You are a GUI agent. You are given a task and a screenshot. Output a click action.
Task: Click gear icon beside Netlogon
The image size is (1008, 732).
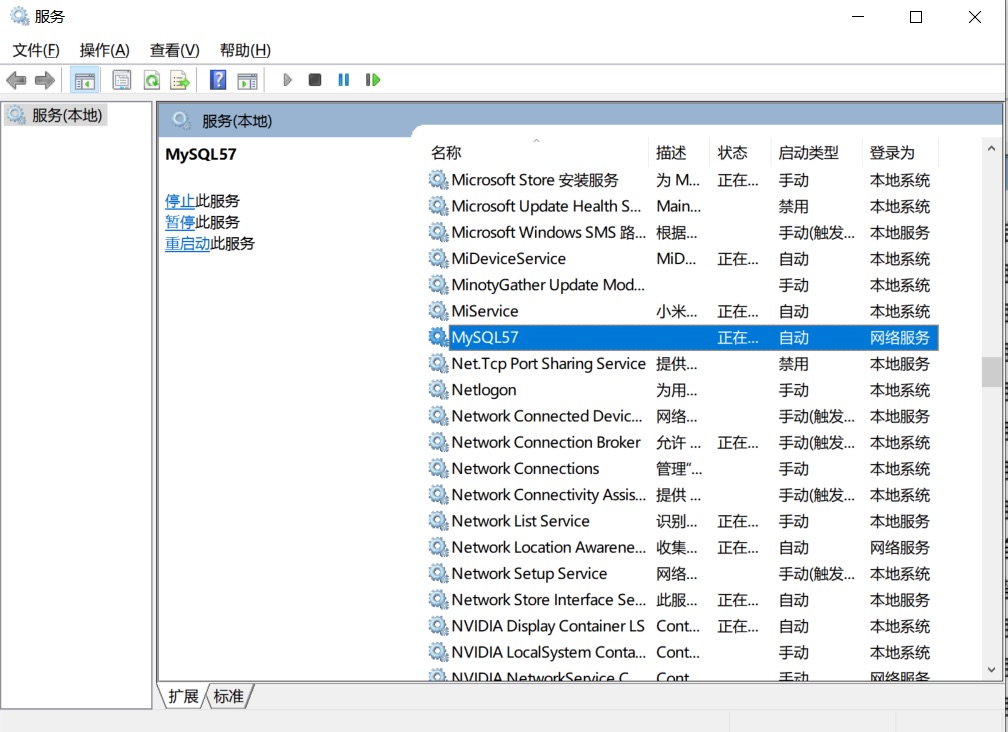[438, 389]
